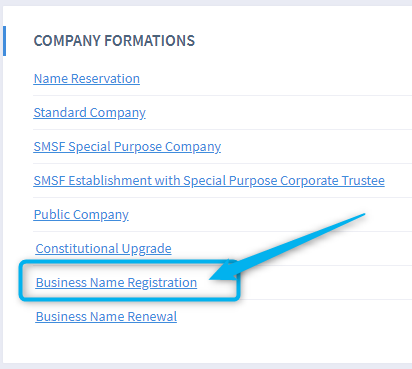This screenshot has height=369, width=412.
Task: Click the highlighted Business Name Registration link
Action: click(116, 283)
